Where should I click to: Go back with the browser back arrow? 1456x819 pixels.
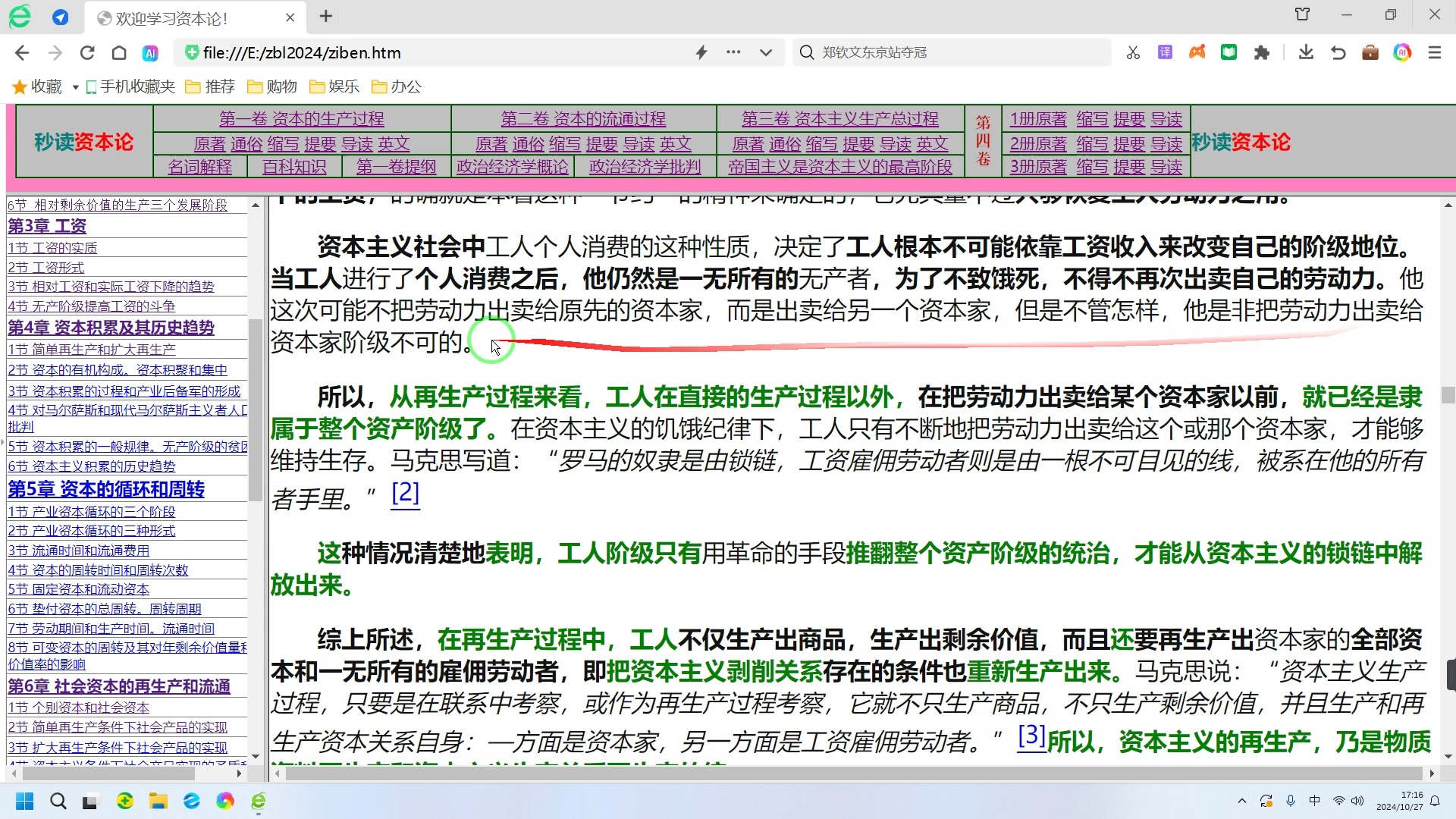22,52
